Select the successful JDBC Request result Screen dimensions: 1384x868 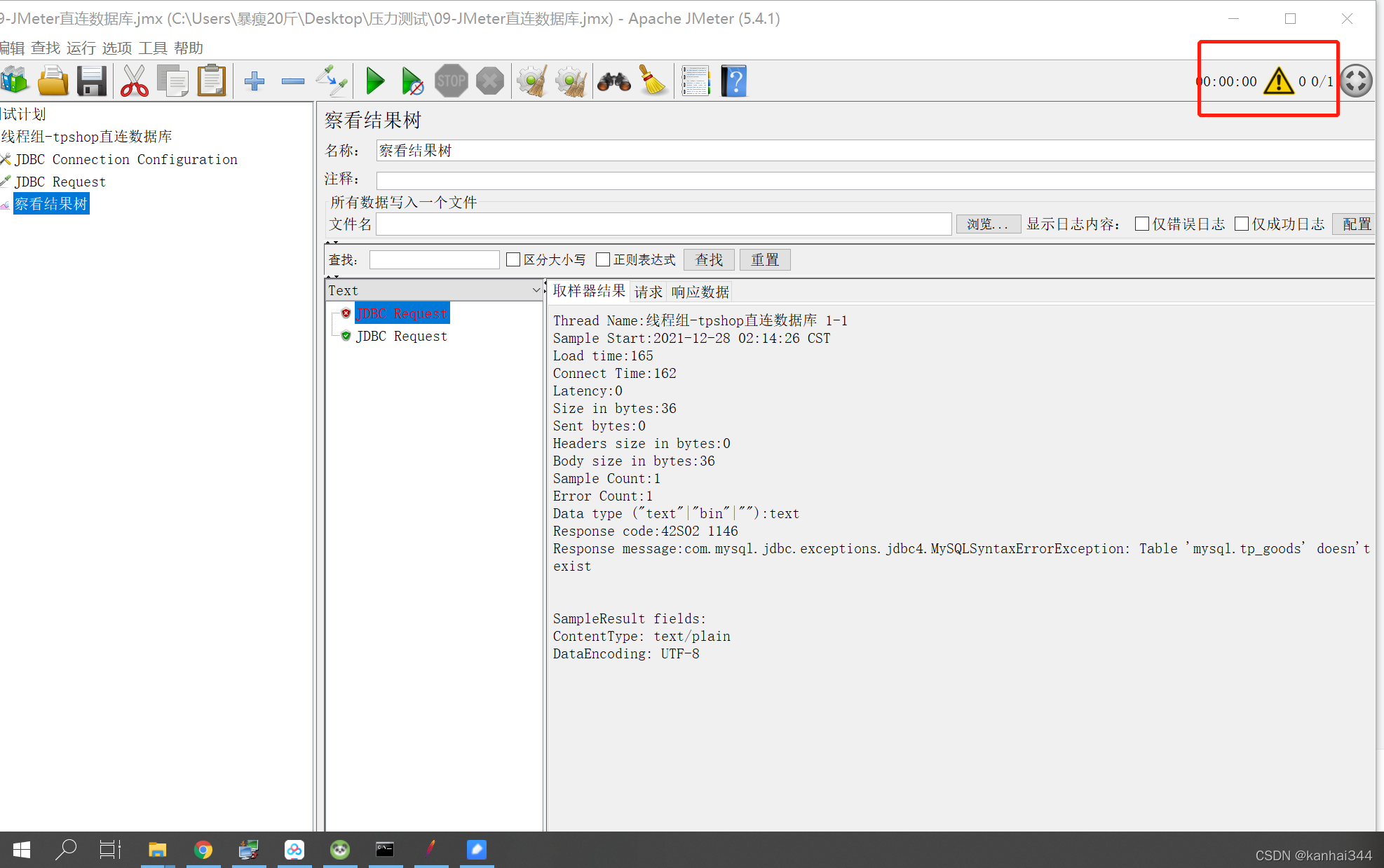point(401,336)
